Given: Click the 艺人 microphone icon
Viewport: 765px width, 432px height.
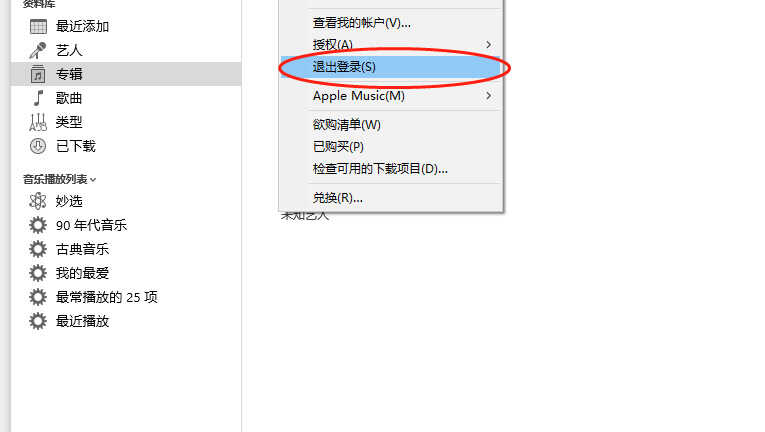Looking at the screenshot, I should pyautogui.click(x=38, y=50).
